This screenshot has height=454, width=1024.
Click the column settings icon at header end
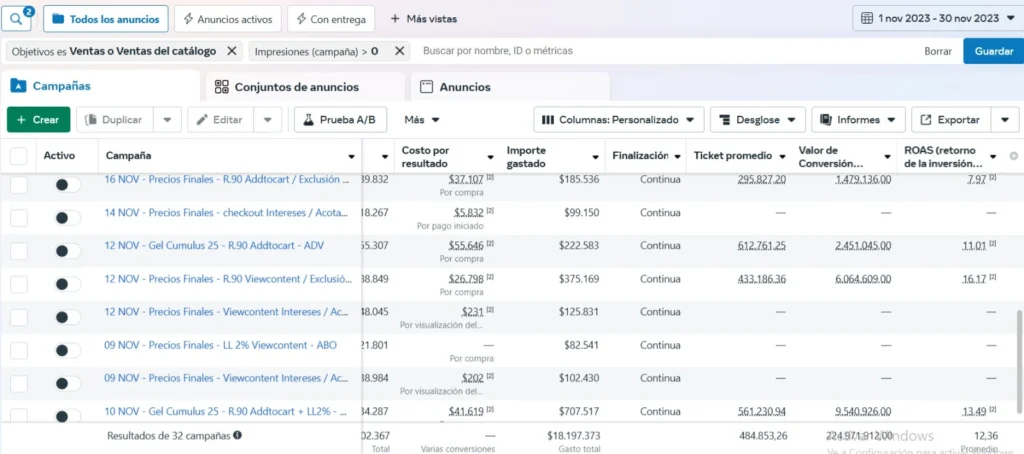pos(1013,156)
